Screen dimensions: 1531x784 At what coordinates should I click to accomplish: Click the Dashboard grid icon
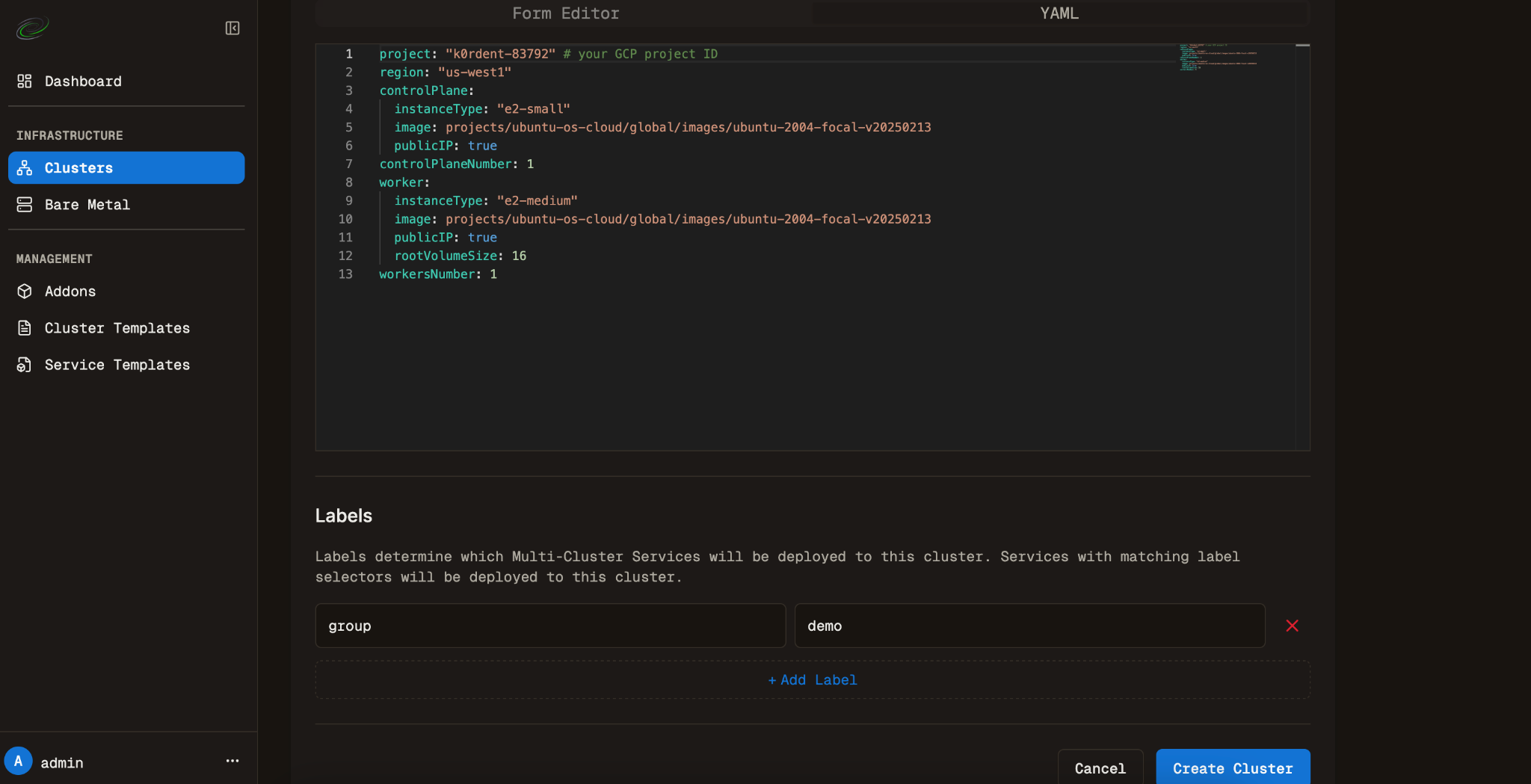[25, 81]
